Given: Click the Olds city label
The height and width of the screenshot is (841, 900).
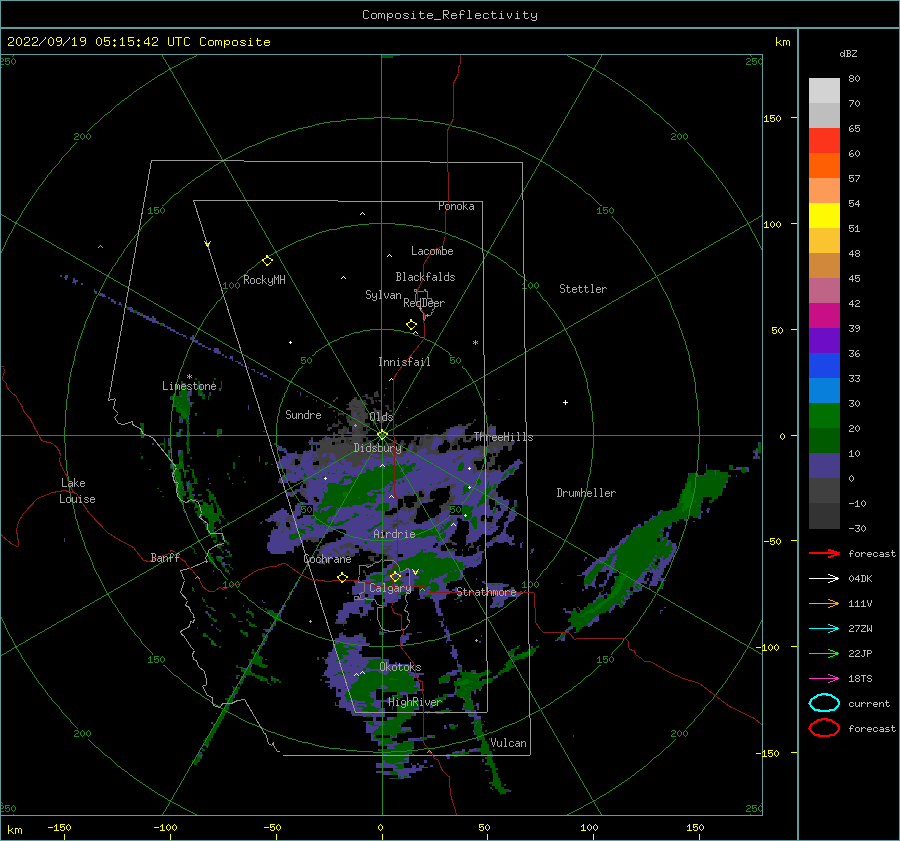Looking at the screenshot, I should [381, 416].
